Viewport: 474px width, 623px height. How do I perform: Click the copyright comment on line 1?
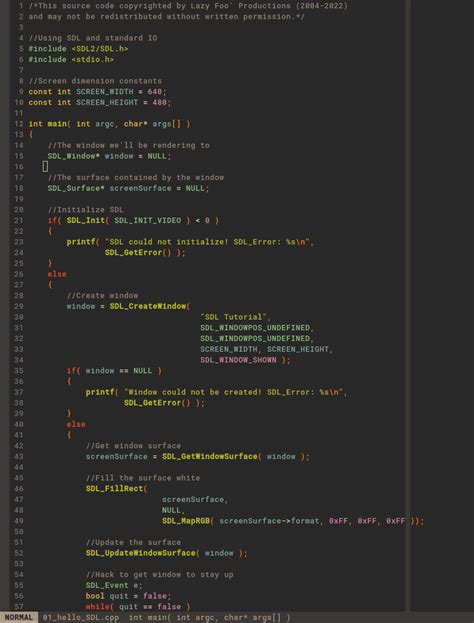coord(188,6)
